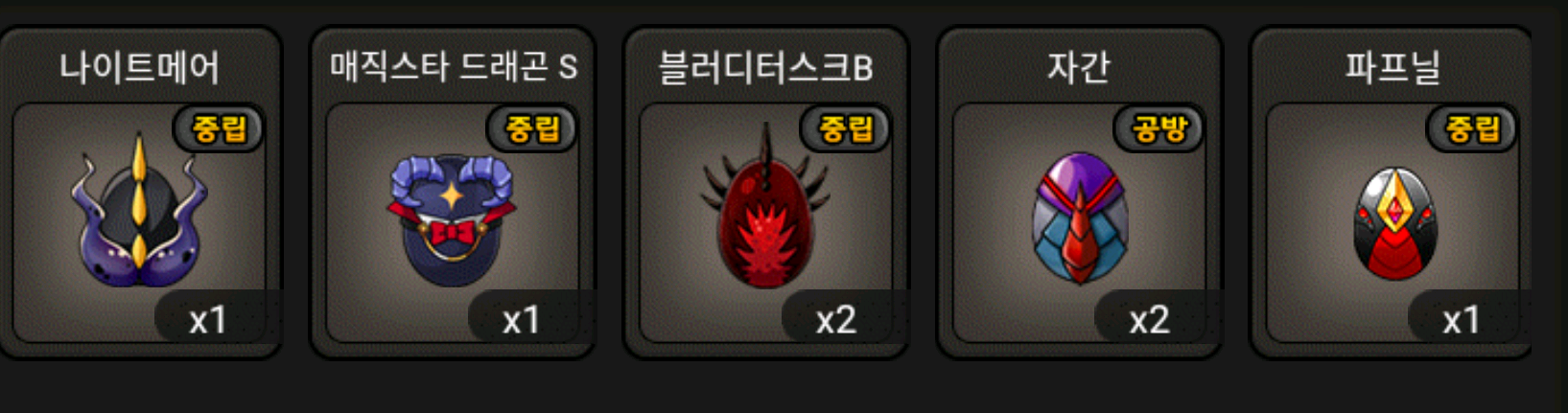The height and width of the screenshot is (413, 1568).
Task: Click the x2 count on 블러디터스크B card
Action: (x=835, y=319)
